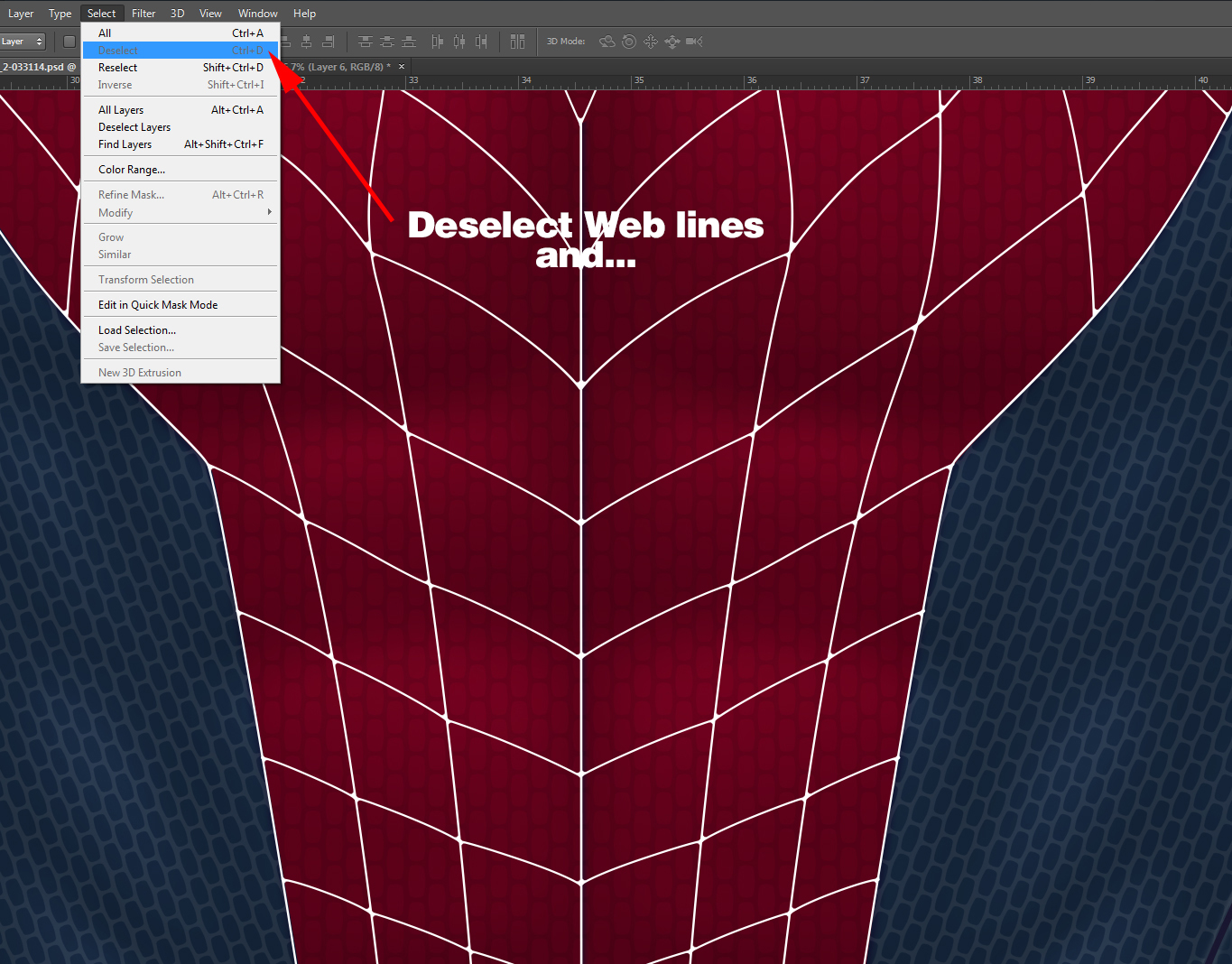Click Distribute horizontal centers icon

pos(459,42)
